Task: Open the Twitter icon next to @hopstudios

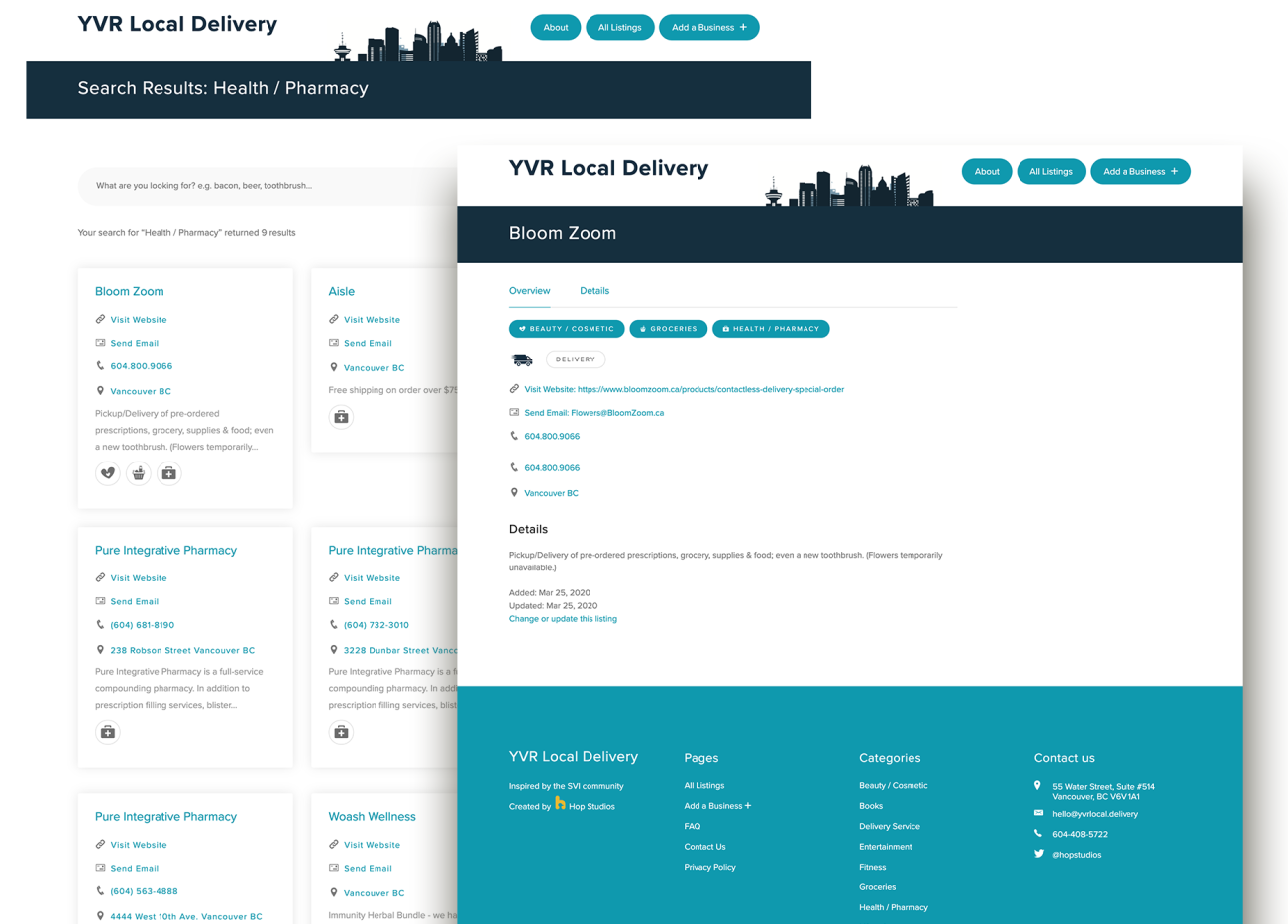Action: 1038,854
